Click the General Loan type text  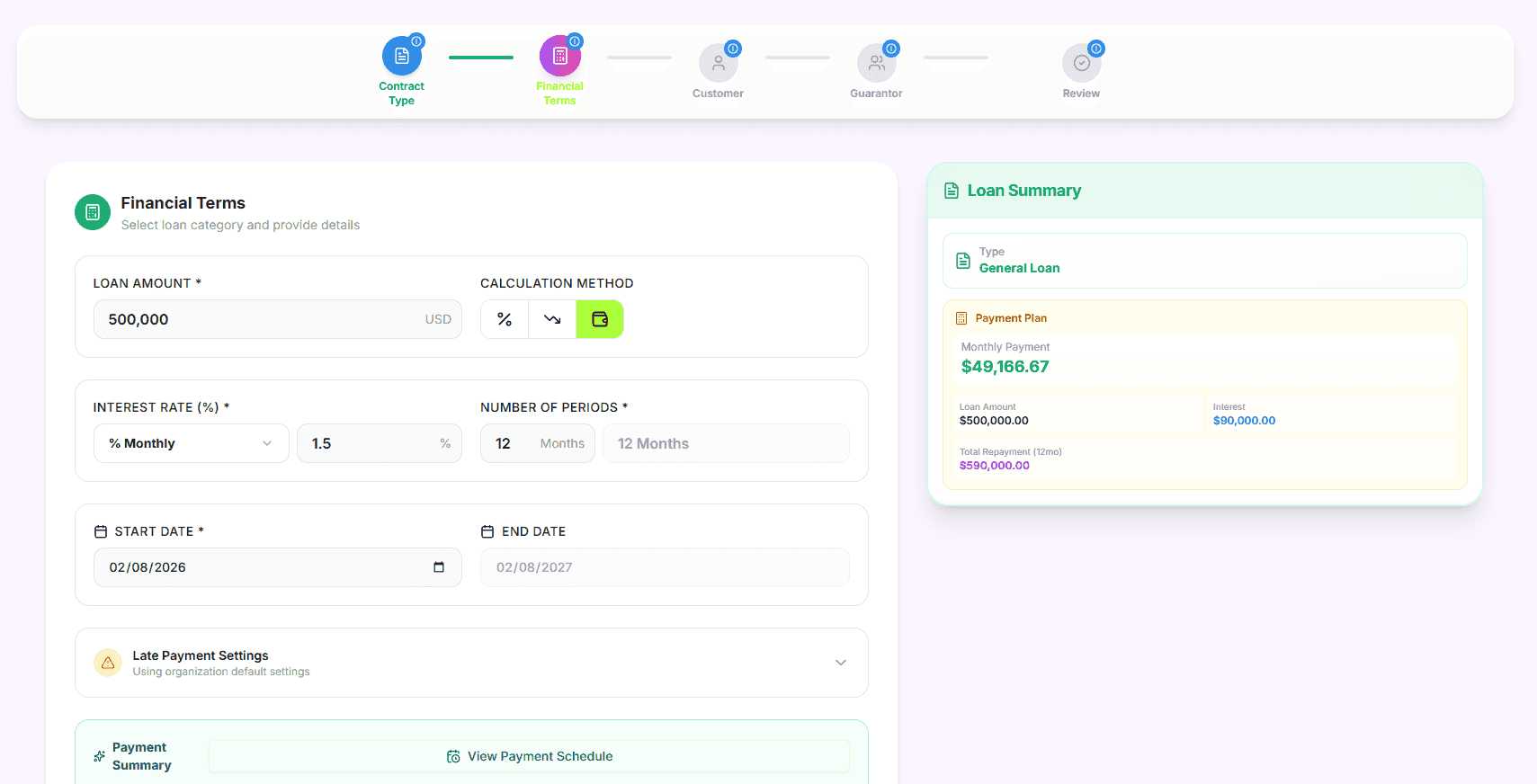pos(1019,268)
